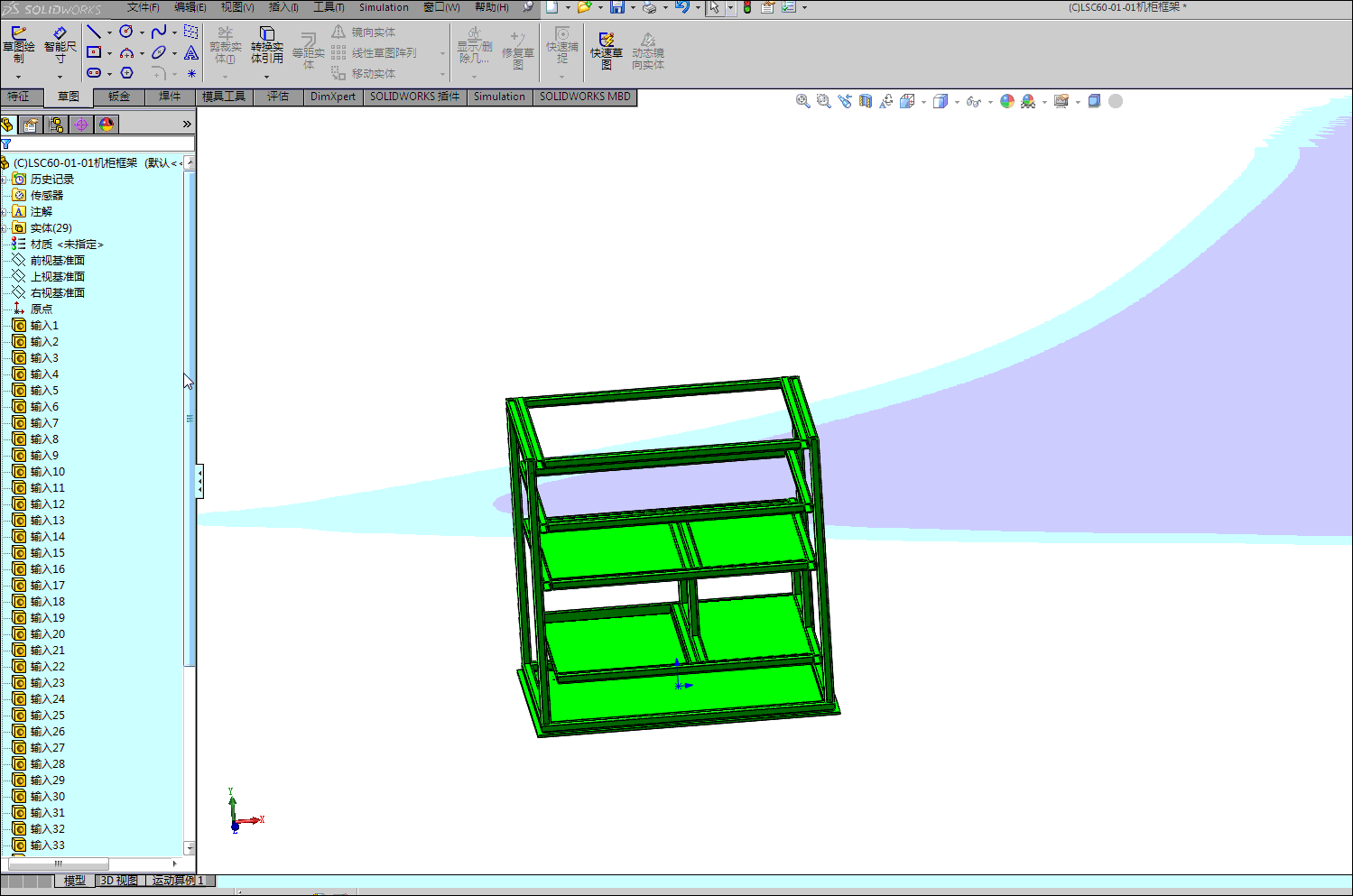Select the Centerpoint Arc tool
The image size is (1353, 896).
(126, 52)
